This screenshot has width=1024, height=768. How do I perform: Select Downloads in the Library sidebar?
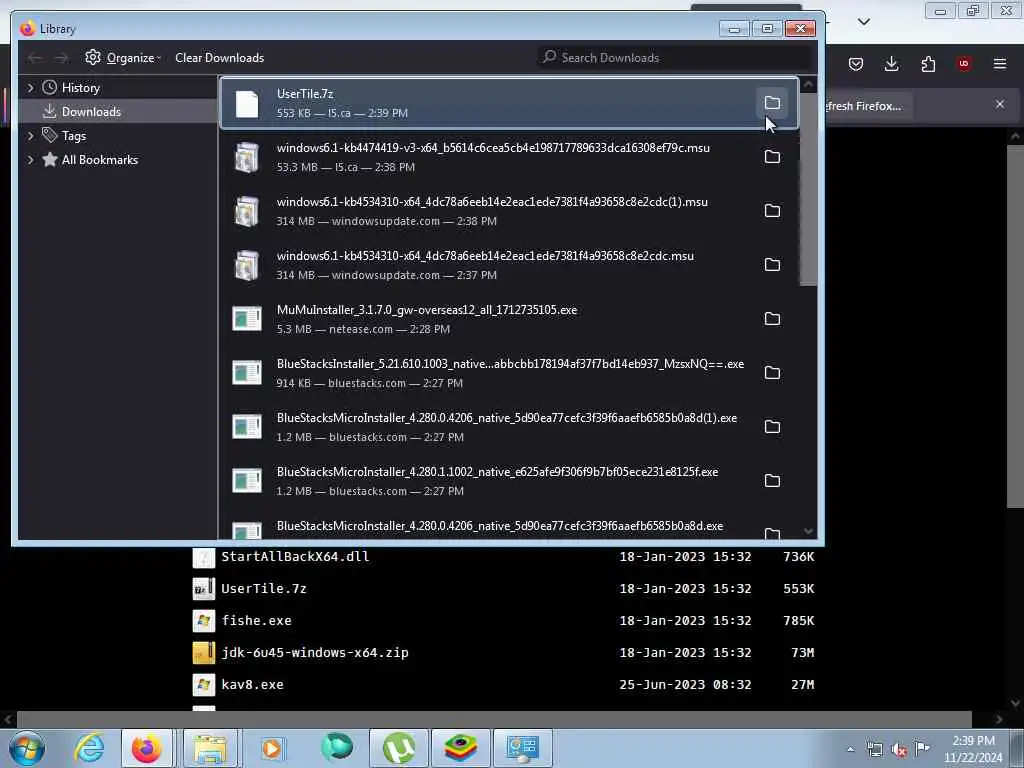[x=118, y=112]
